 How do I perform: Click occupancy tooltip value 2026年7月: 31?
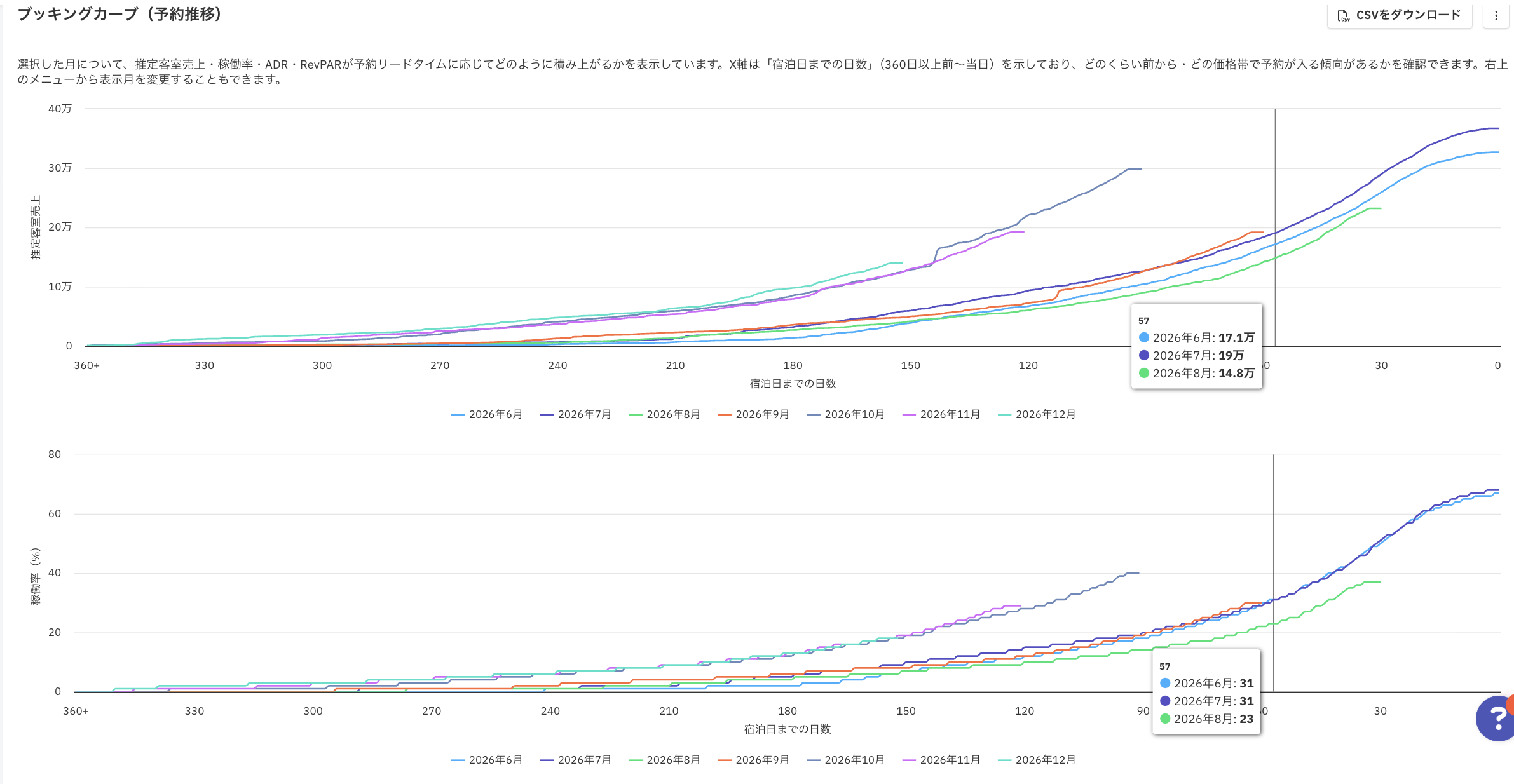click(x=1207, y=701)
